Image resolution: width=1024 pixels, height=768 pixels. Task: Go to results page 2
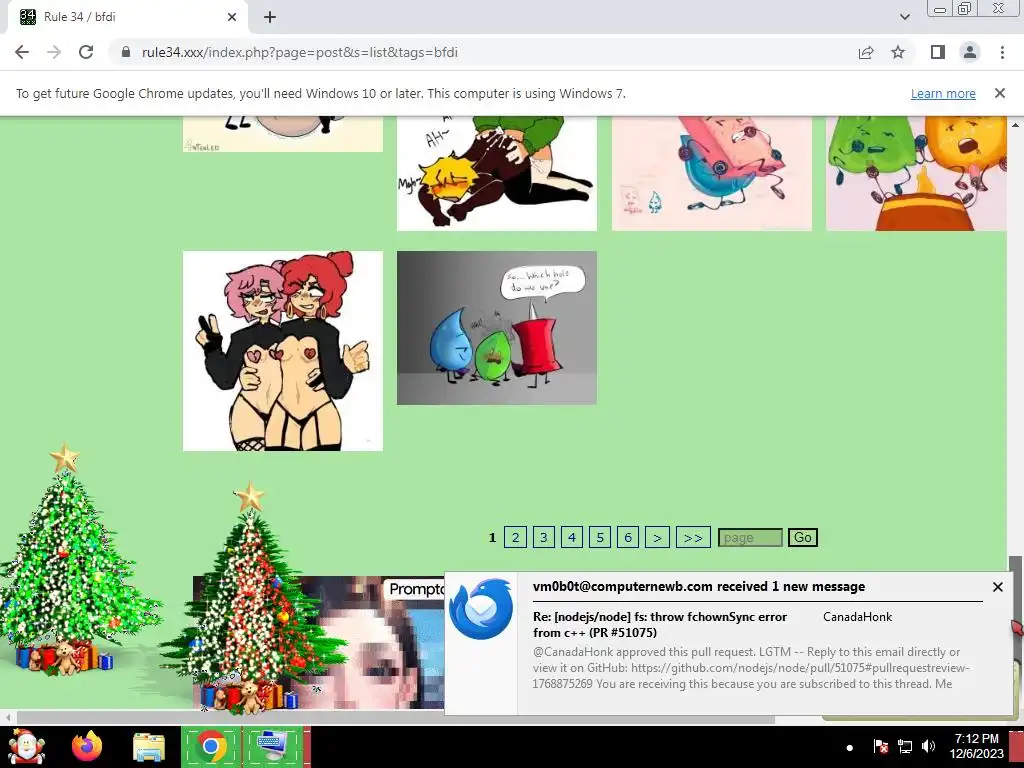pyautogui.click(x=515, y=537)
